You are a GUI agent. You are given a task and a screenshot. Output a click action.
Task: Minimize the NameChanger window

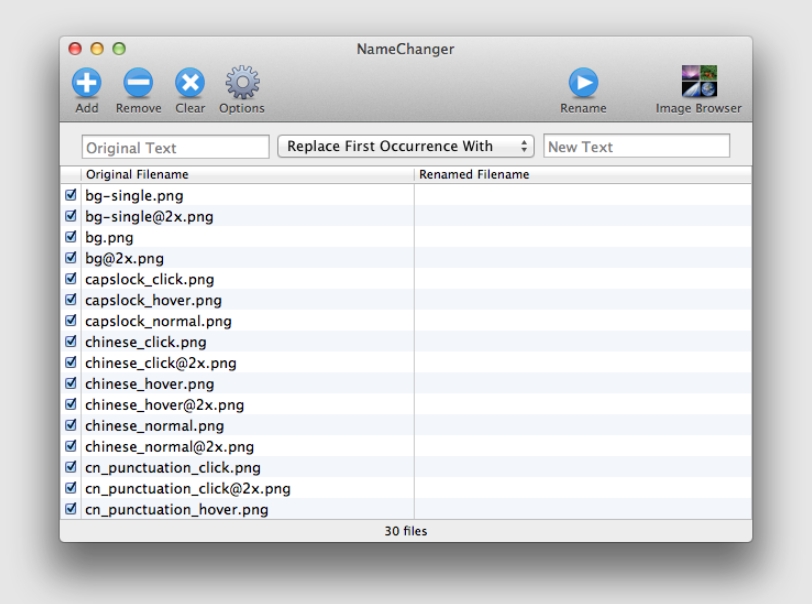(x=97, y=49)
